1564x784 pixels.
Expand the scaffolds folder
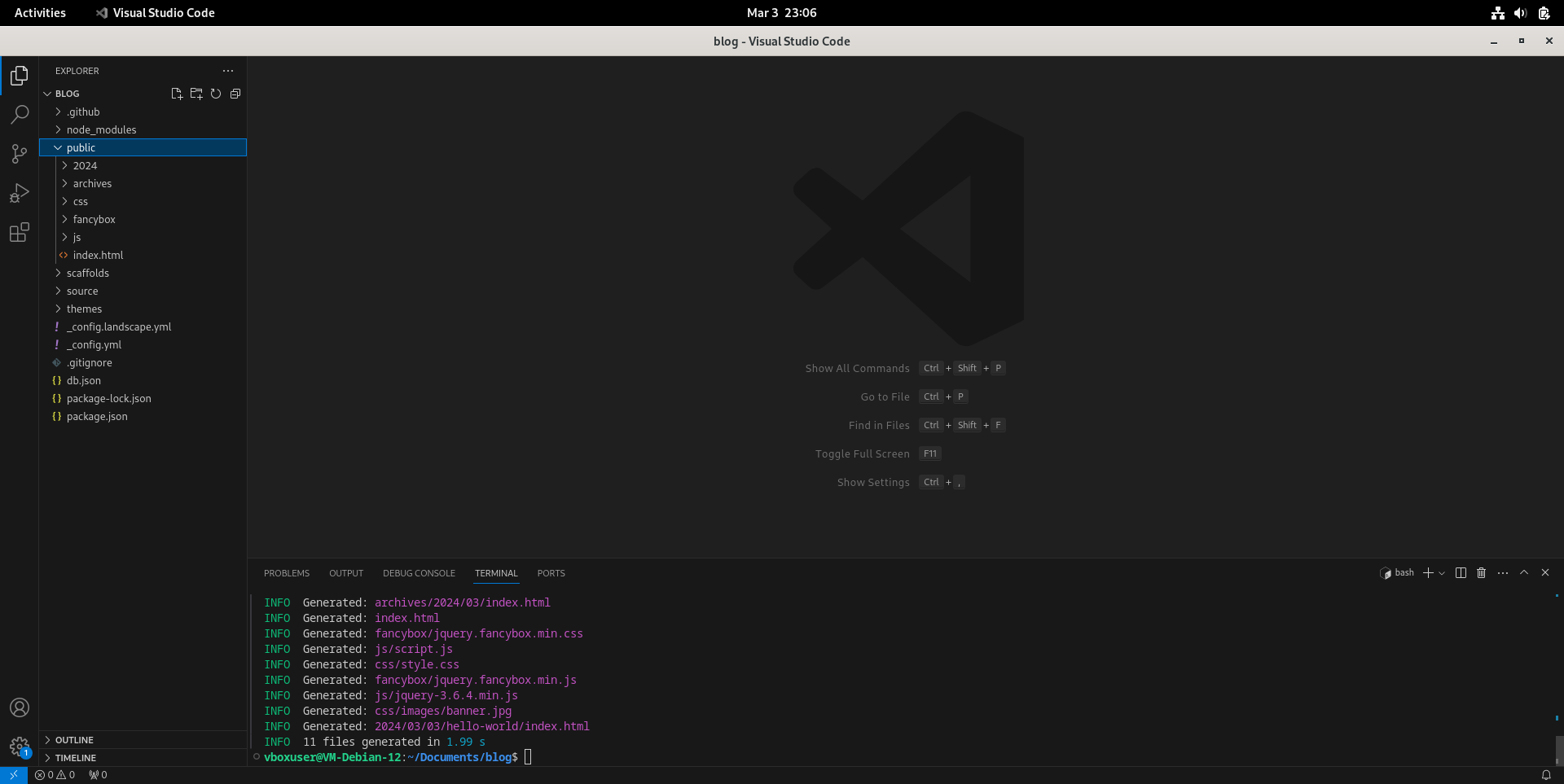[143, 273]
